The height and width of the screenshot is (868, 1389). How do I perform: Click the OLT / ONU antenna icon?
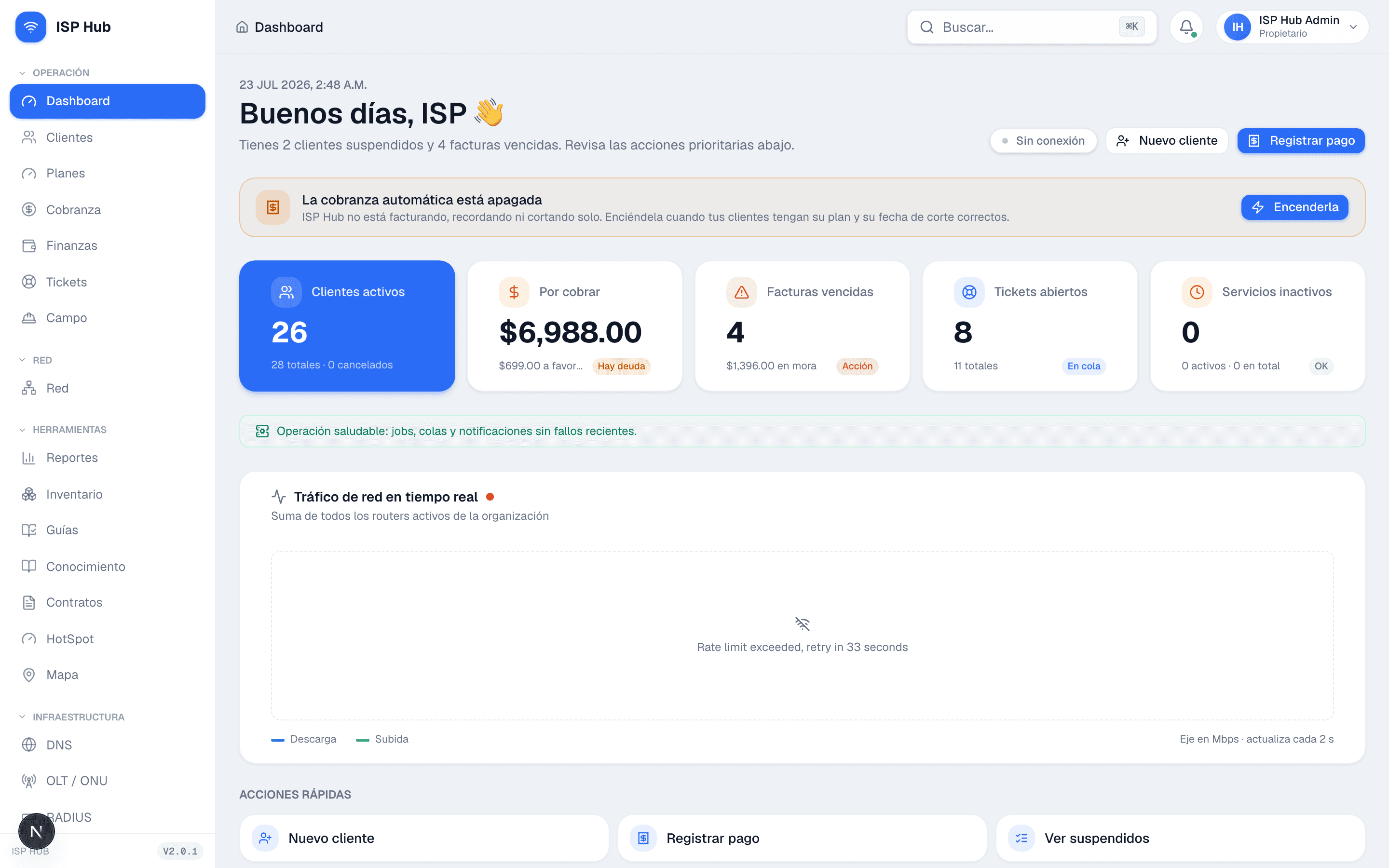(x=29, y=781)
